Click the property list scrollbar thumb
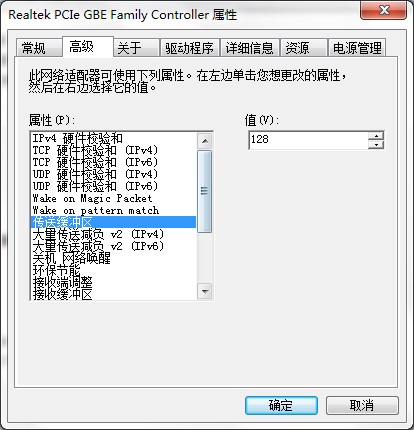 tap(205, 191)
